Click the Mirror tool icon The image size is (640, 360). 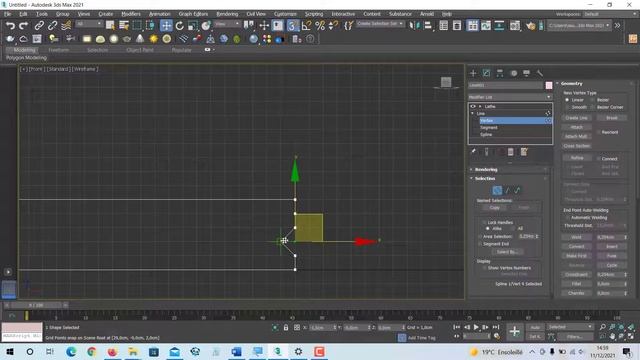(x=414, y=26)
